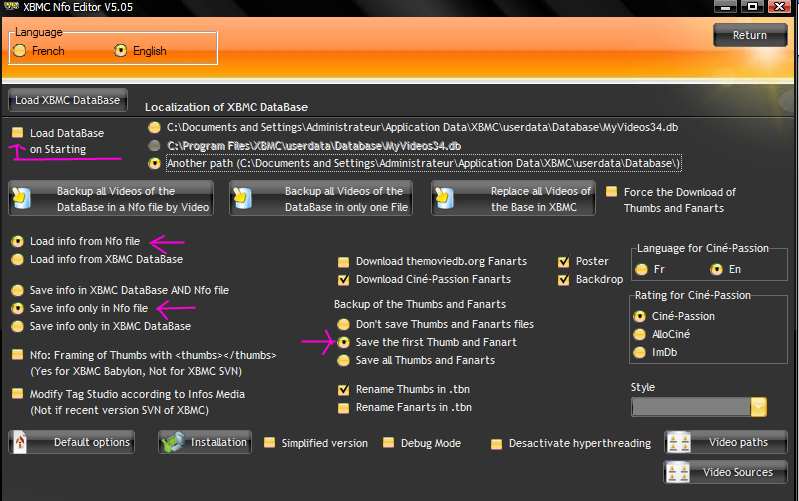This screenshot has width=799, height=501.
Task: Click the Video paths folder-tree icon
Action: pos(678,442)
